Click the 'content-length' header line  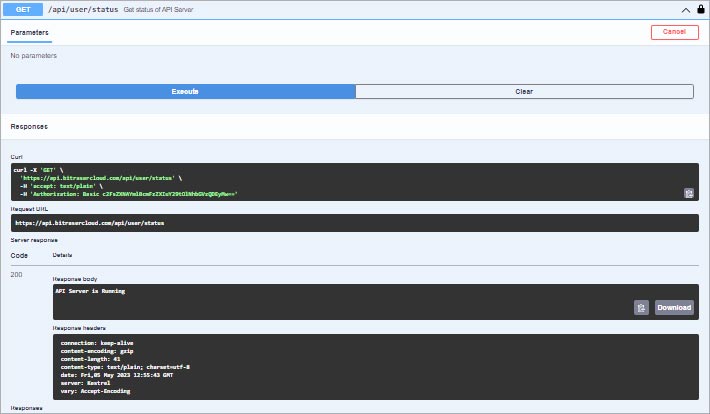(91, 359)
